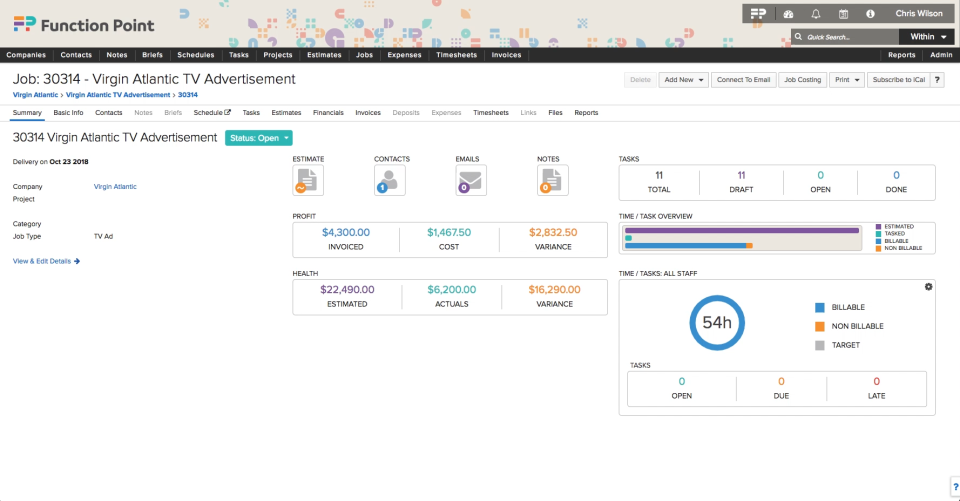Image resolution: width=960 pixels, height=501 pixels.
Task: Click the Subscribe to iCal button
Action: [899, 80]
